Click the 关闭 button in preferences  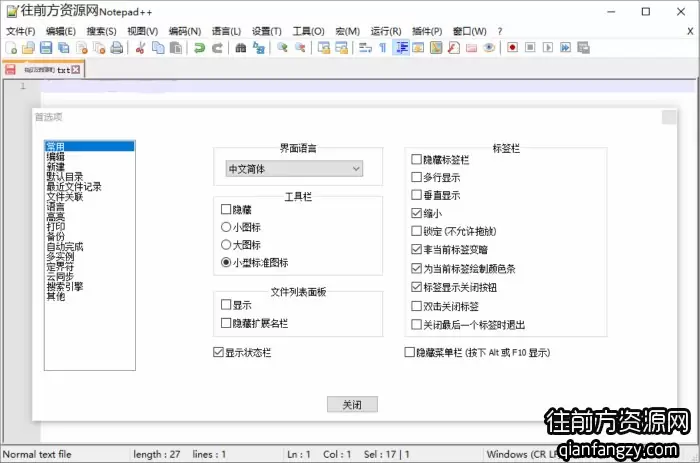[x=352, y=405]
